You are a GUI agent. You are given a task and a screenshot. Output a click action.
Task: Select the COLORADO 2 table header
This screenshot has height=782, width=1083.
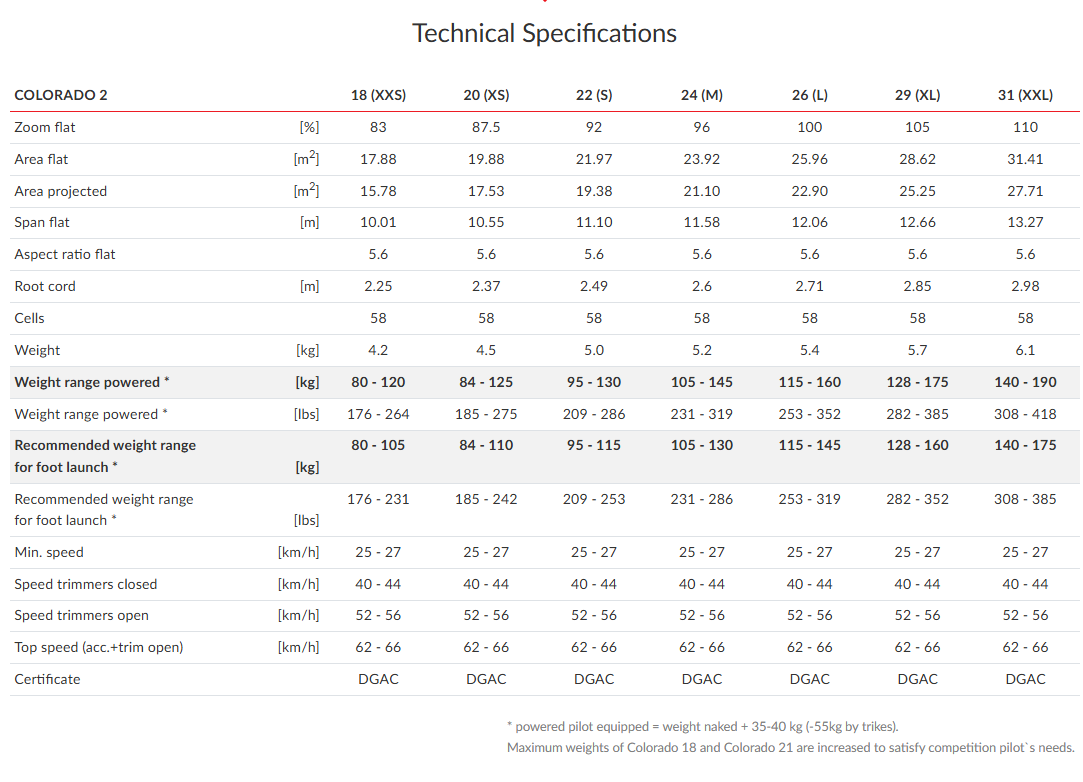(61, 96)
